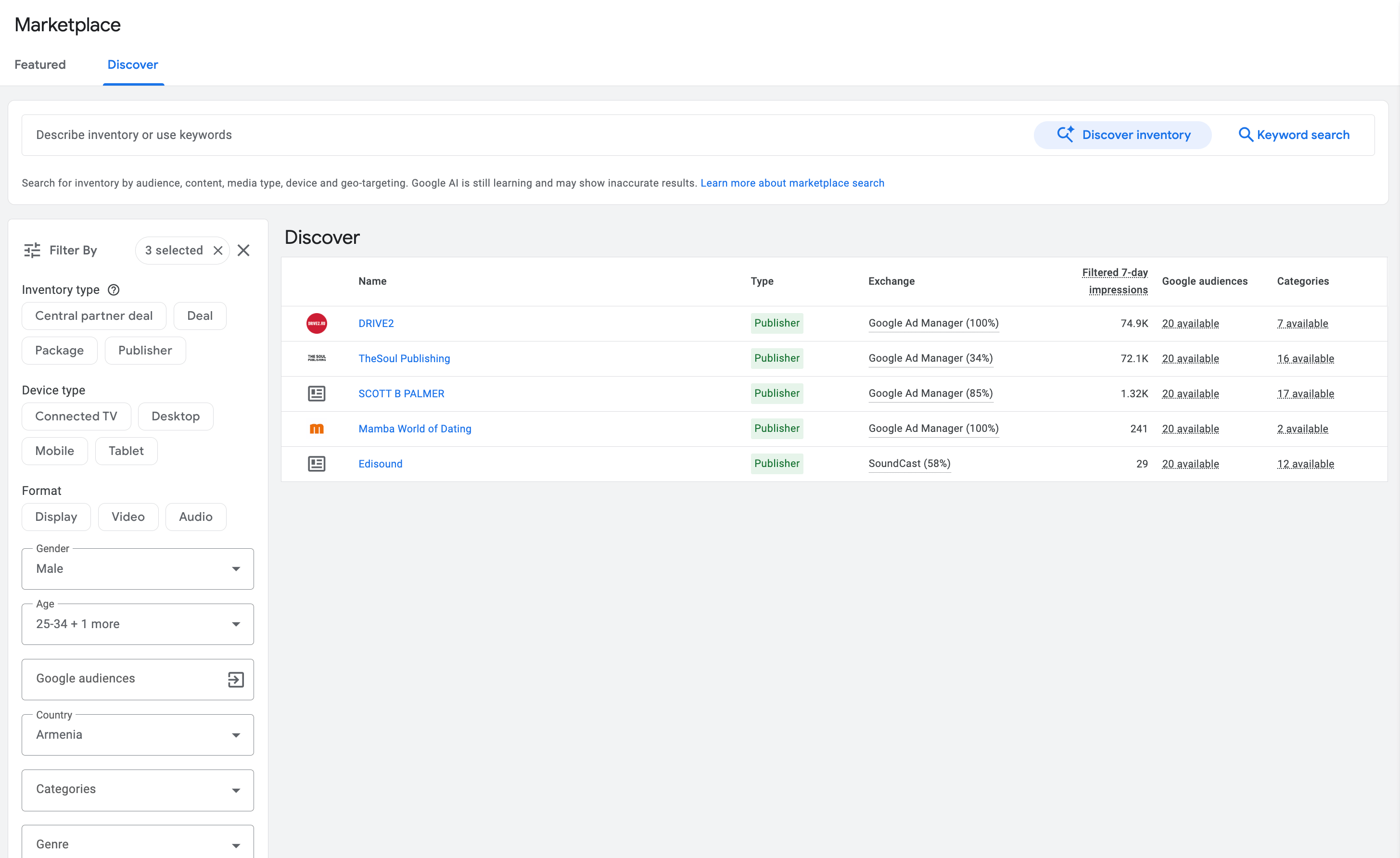Toggle the Publisher inventory type chip
The width and height of the screenshot is (1400, 858).
[x=145, y=350]
